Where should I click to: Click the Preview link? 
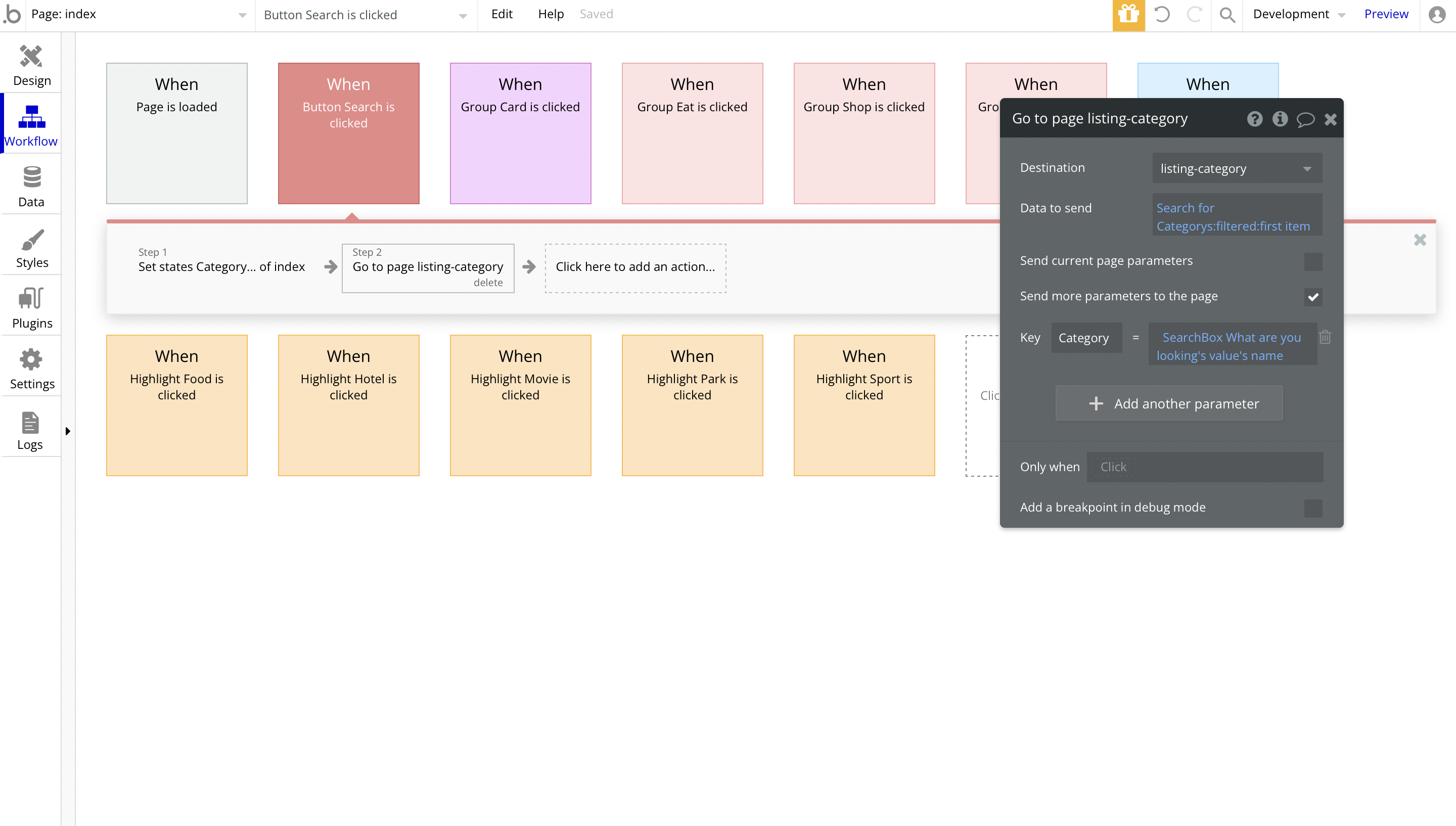pyautogui.click(x=1386, y=14)
